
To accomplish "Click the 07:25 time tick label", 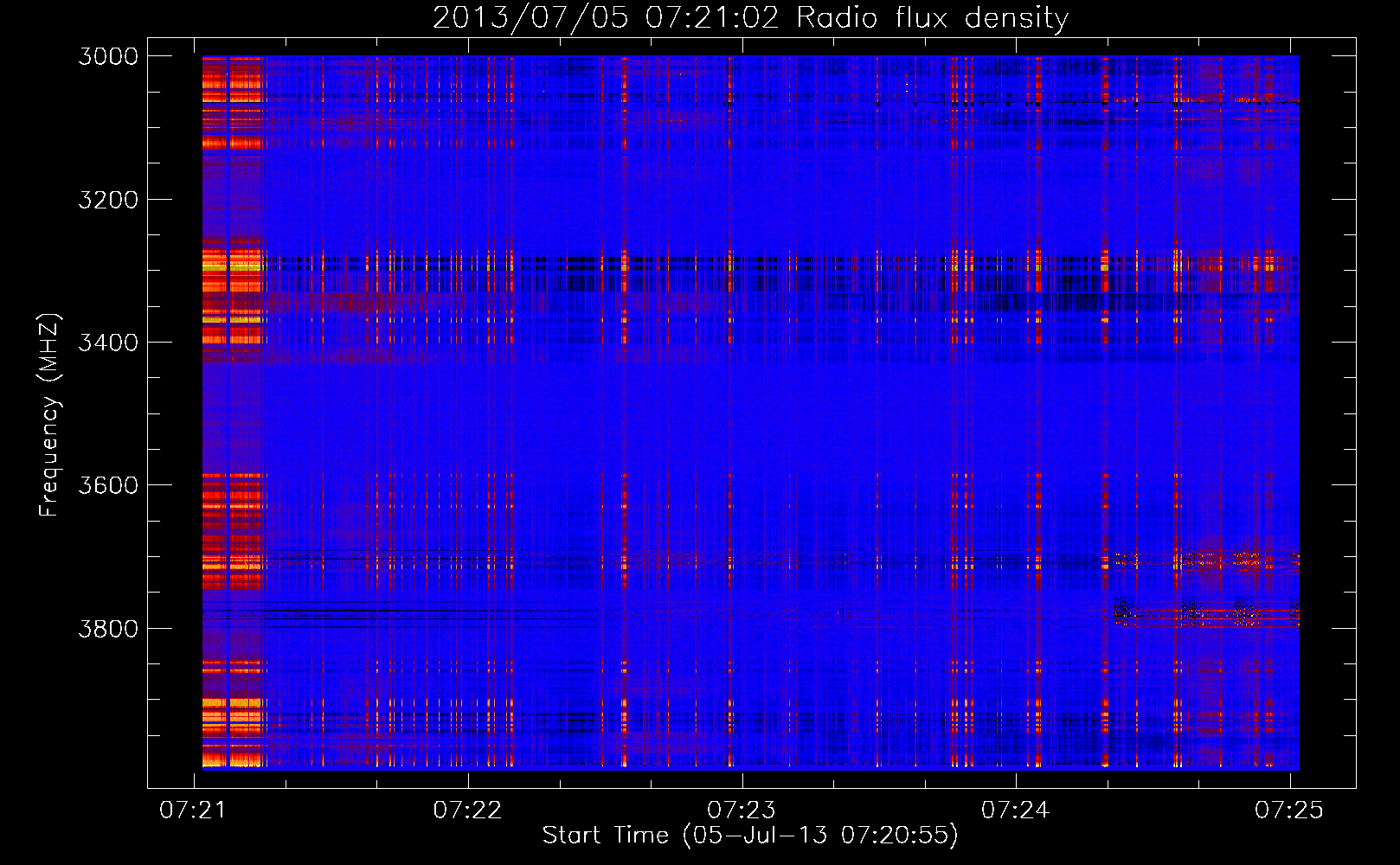I will tap(1289, 810).
